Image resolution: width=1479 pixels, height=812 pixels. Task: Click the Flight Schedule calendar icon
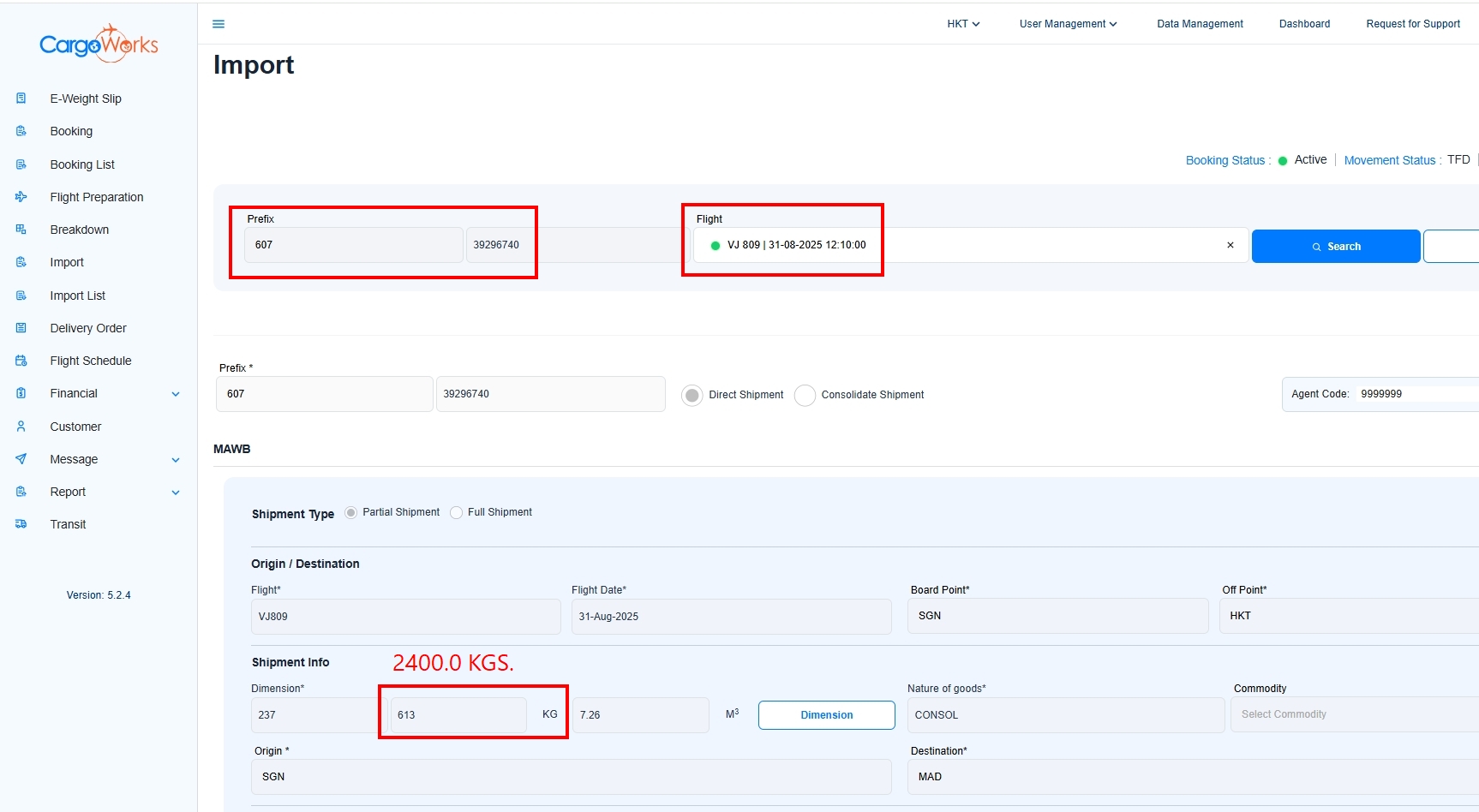[21, 361]
